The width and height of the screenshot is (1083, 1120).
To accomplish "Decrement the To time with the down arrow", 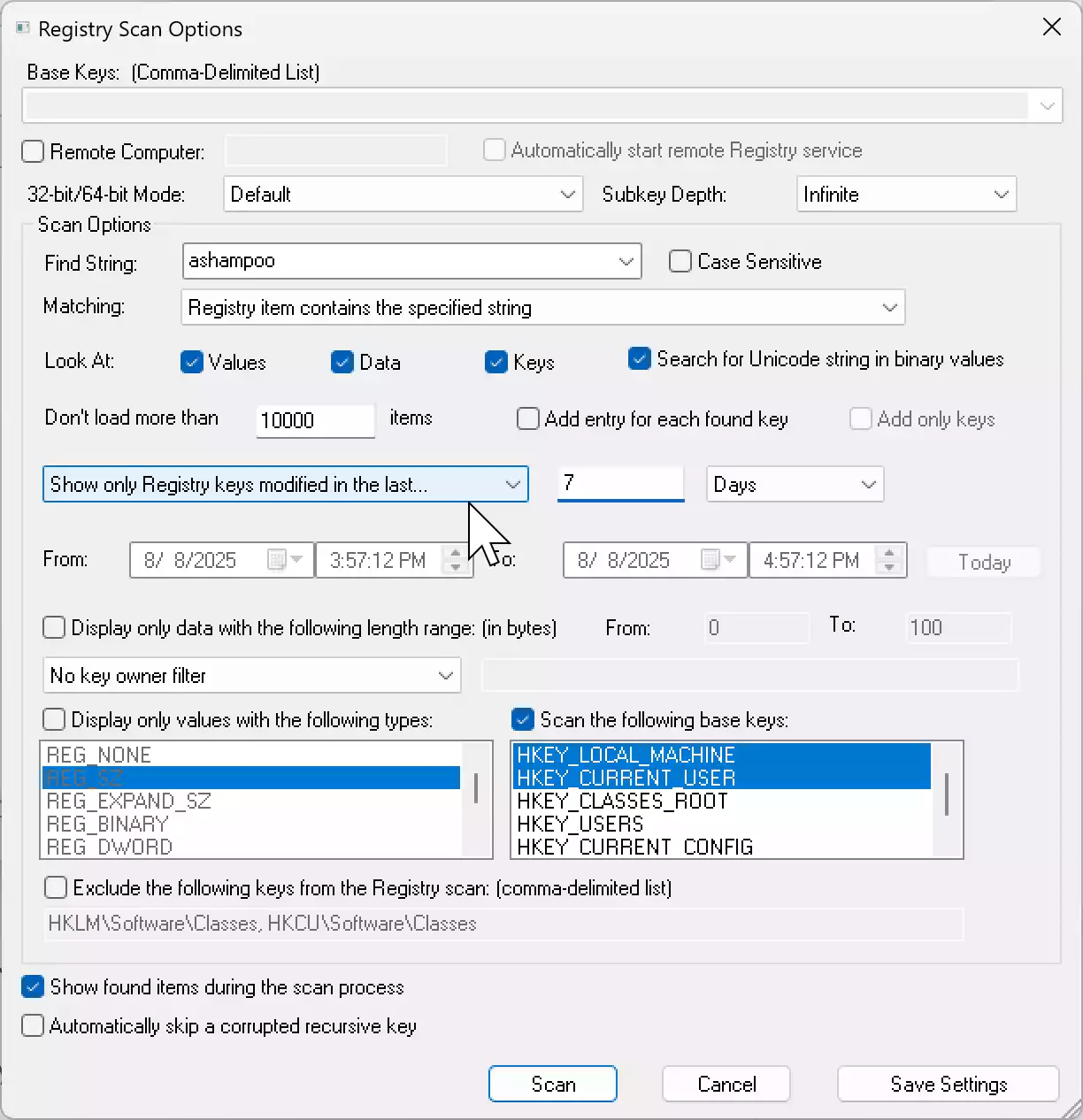I will point(889,566).
